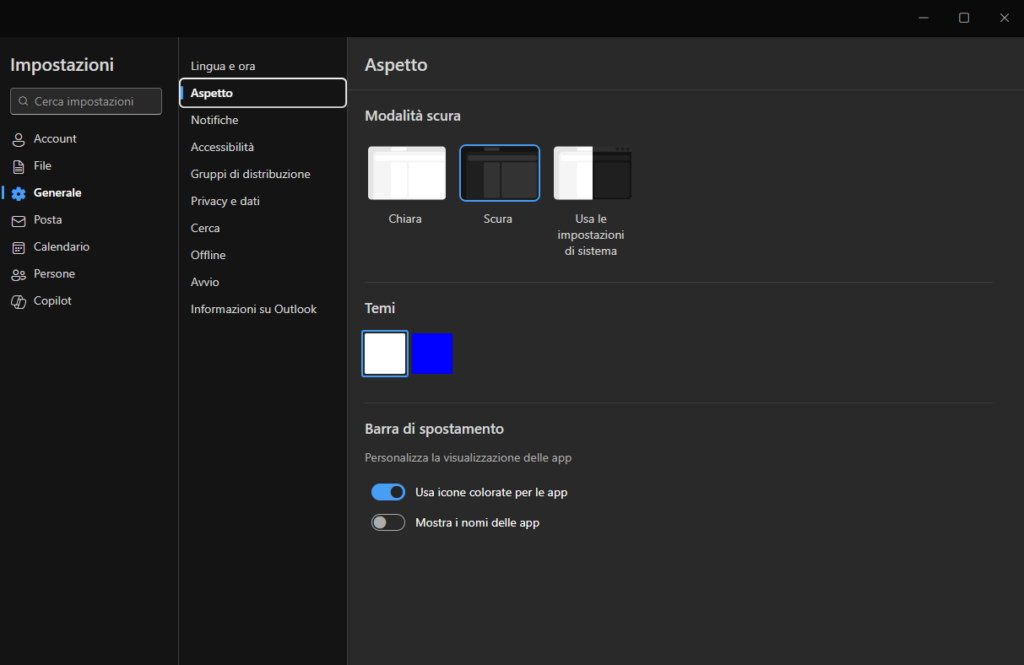Click the Copilot icon in sidebar
This screenshot has height=665, width=1024.
point(18,301)
